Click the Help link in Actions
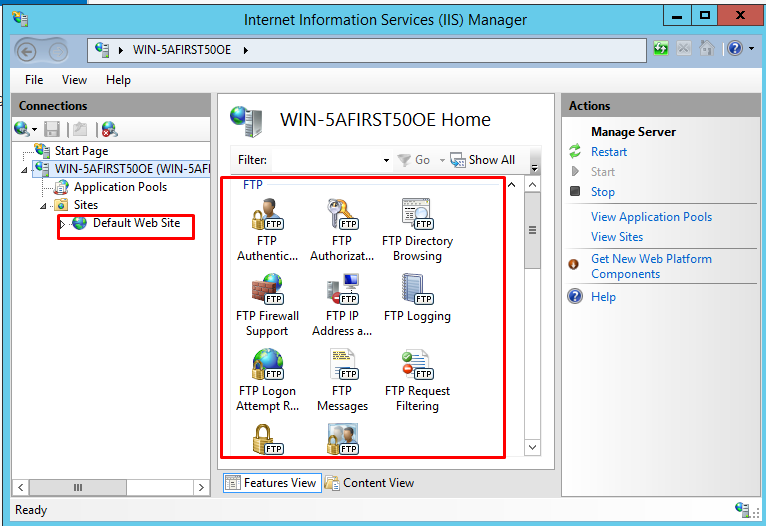766x526 pixels. [x=603, y=297]
